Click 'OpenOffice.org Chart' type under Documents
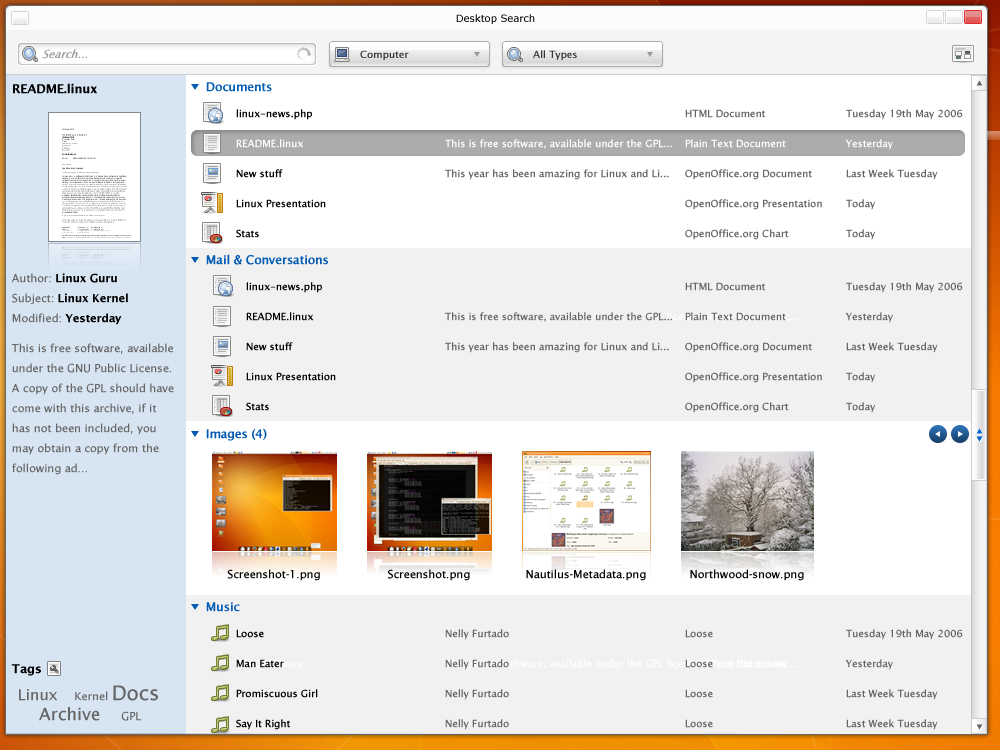Image resolution: width=1000 pixels, height=750 pixels. point(737,233)
